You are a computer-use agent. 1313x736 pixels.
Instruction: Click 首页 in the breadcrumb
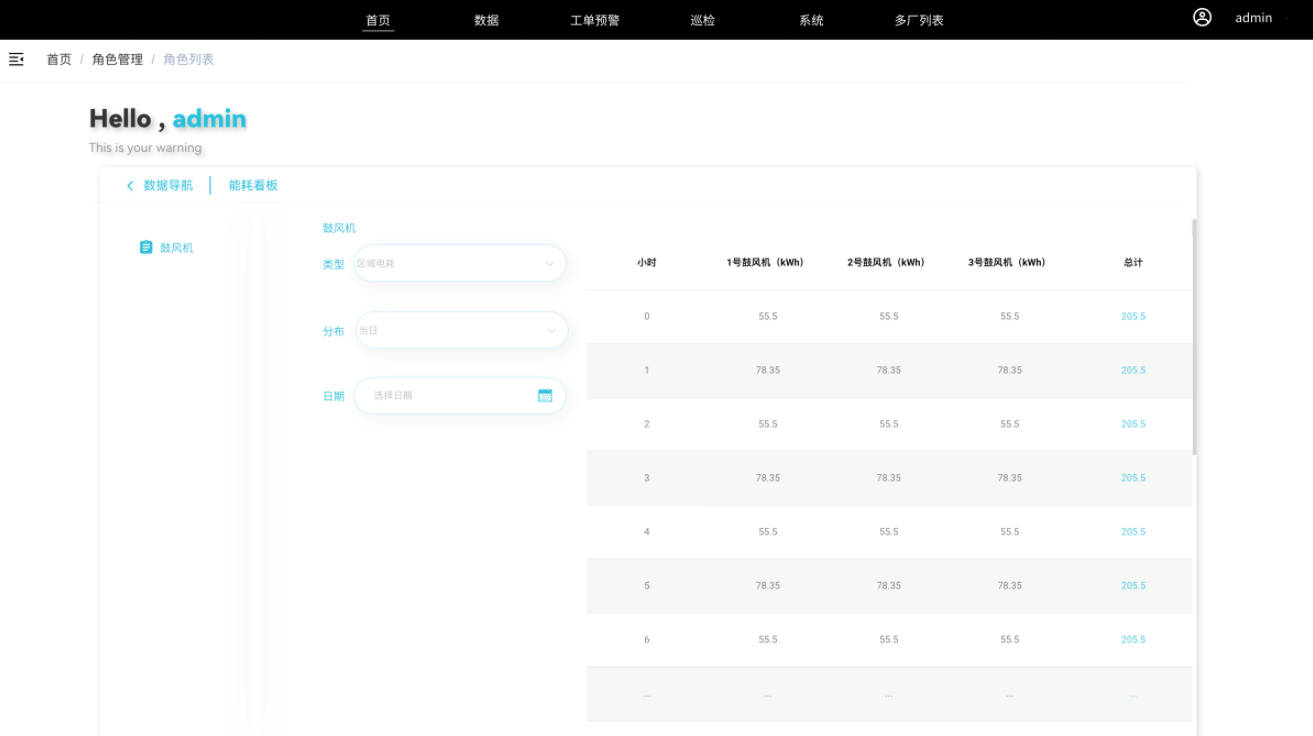point(59,60)
